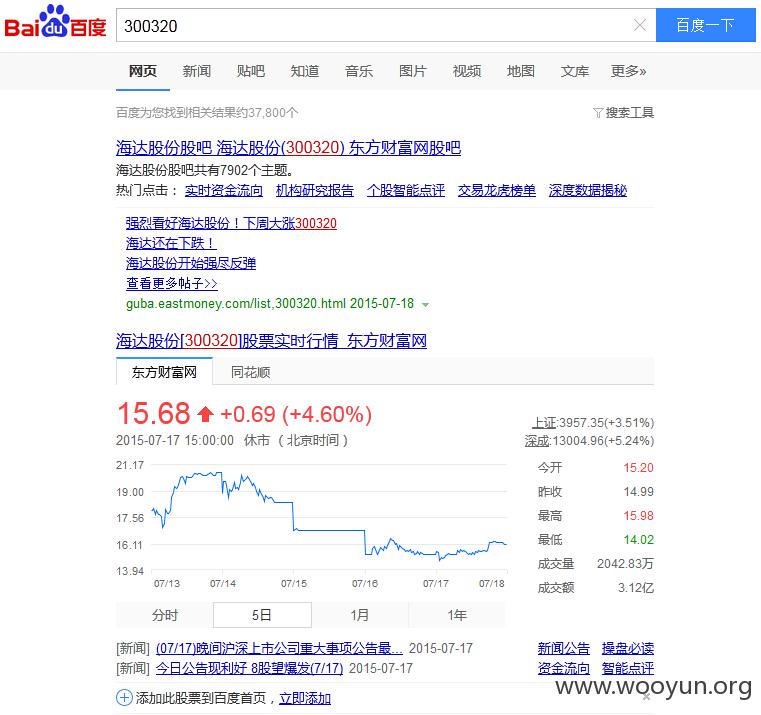Click the 智能点评 link
The height and width of the screenshot is (715, 761).
(x=628, y=668)
